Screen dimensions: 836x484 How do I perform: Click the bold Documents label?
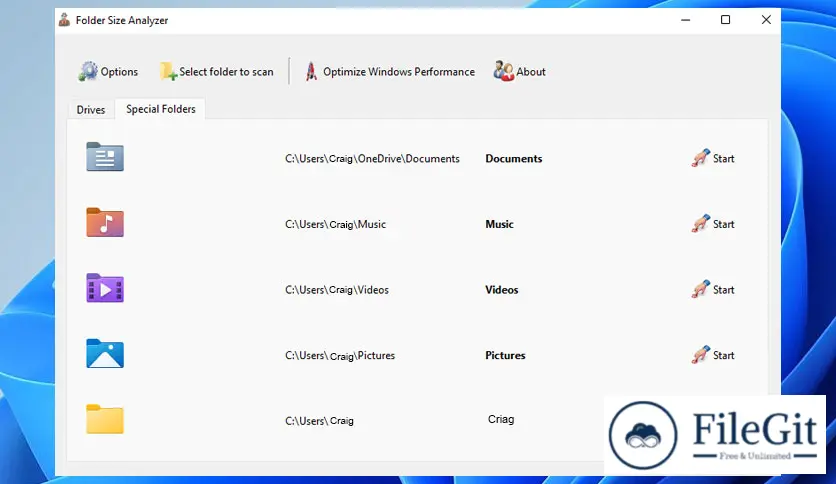(x=513, y=158)
